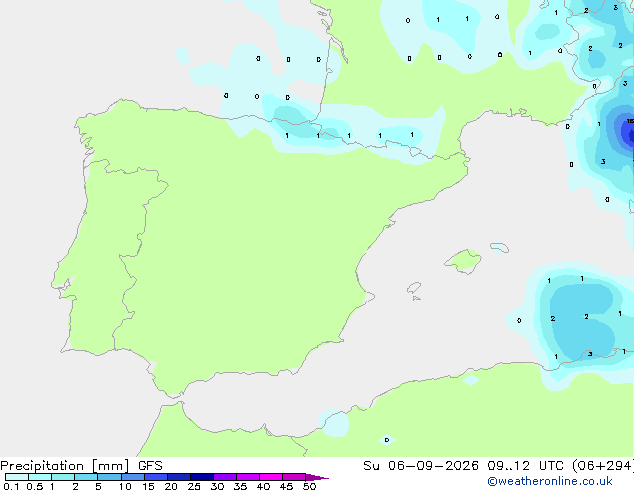Pick the 2–5 mm legend swatch
Image resolution: width=634 pixels, height=490 pixels.
(x=86, y=477)
